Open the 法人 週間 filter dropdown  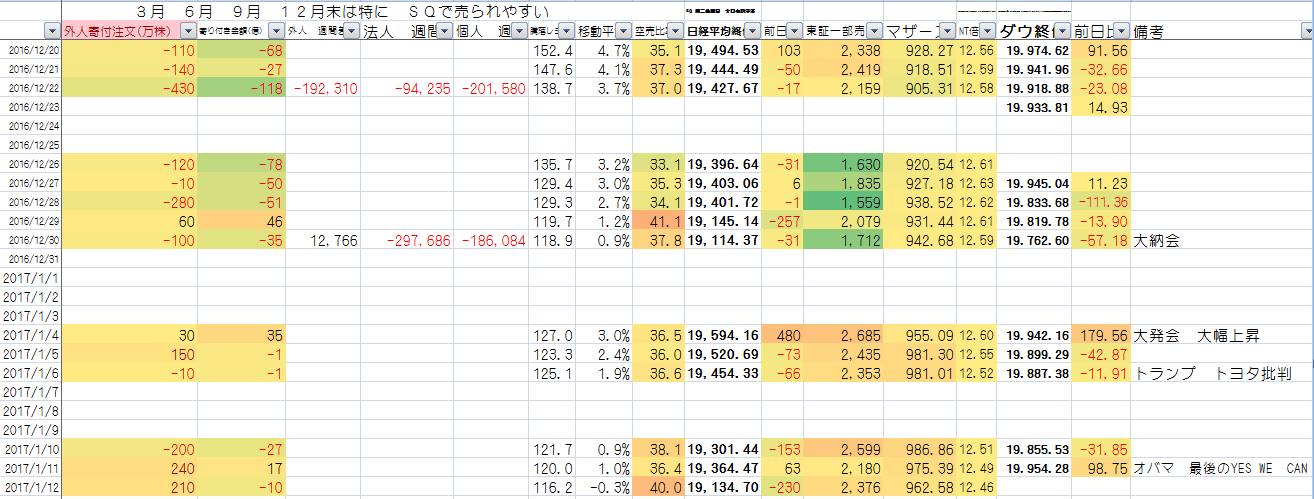point(443,31)
